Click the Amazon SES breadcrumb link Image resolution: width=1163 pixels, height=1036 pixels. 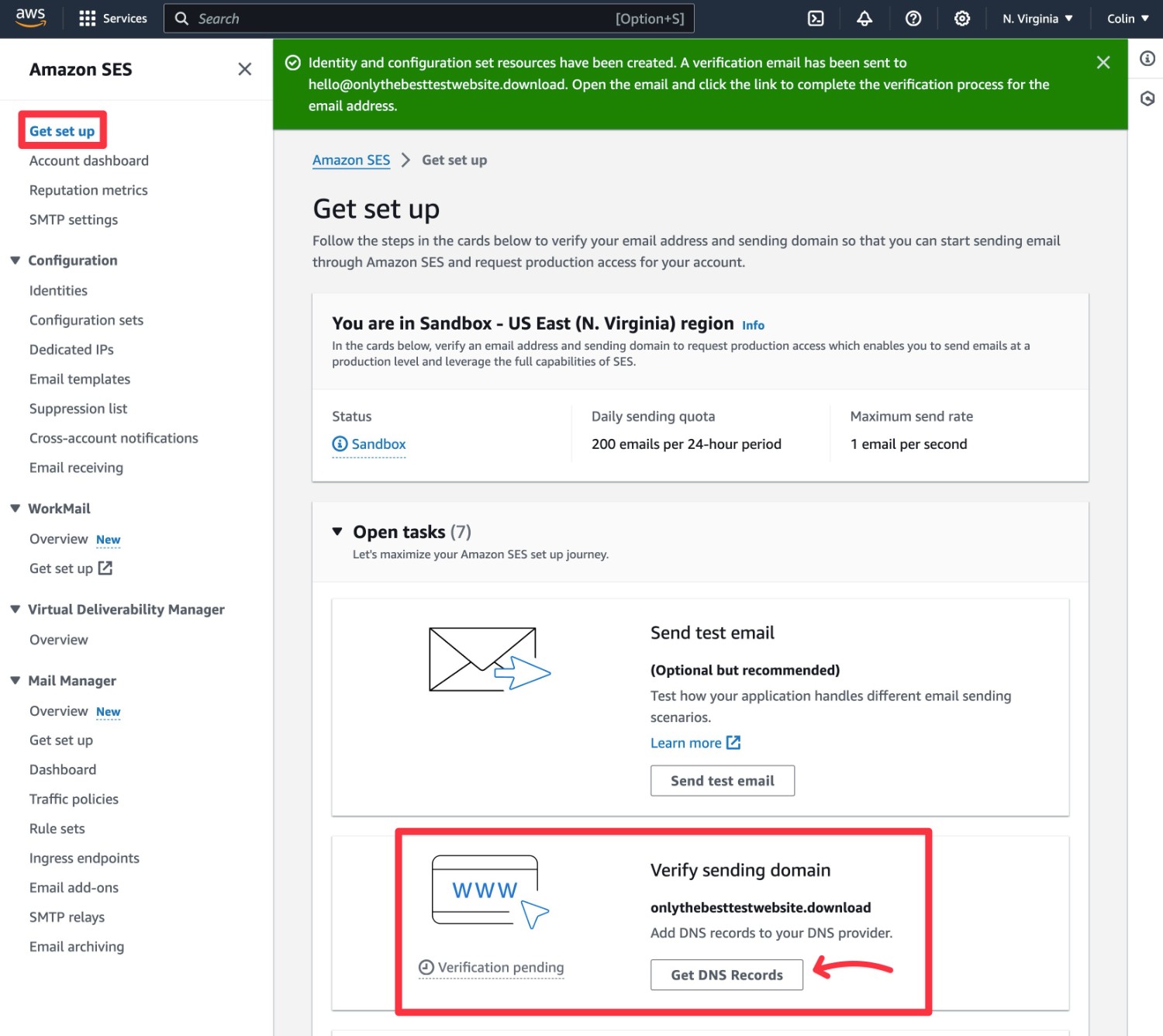(351, 160)
